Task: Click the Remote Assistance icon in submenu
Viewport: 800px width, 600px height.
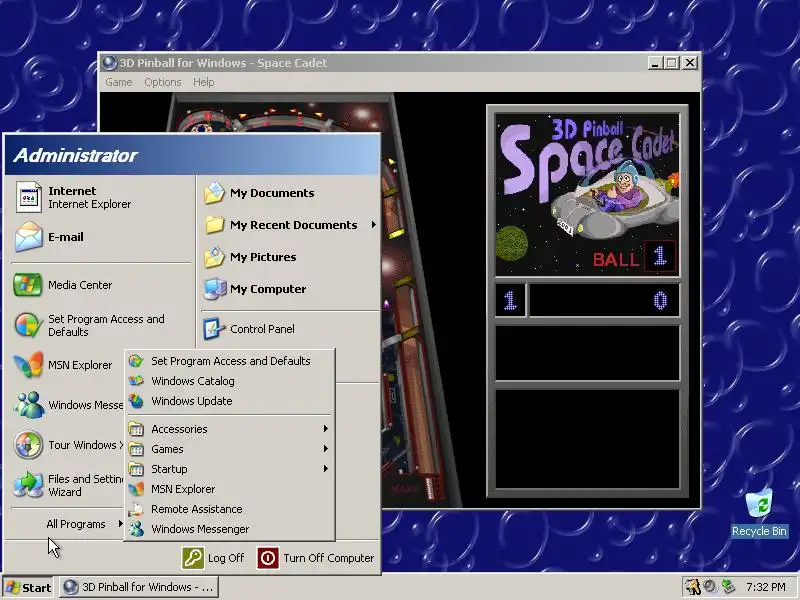Action: (x=136, y=509)
